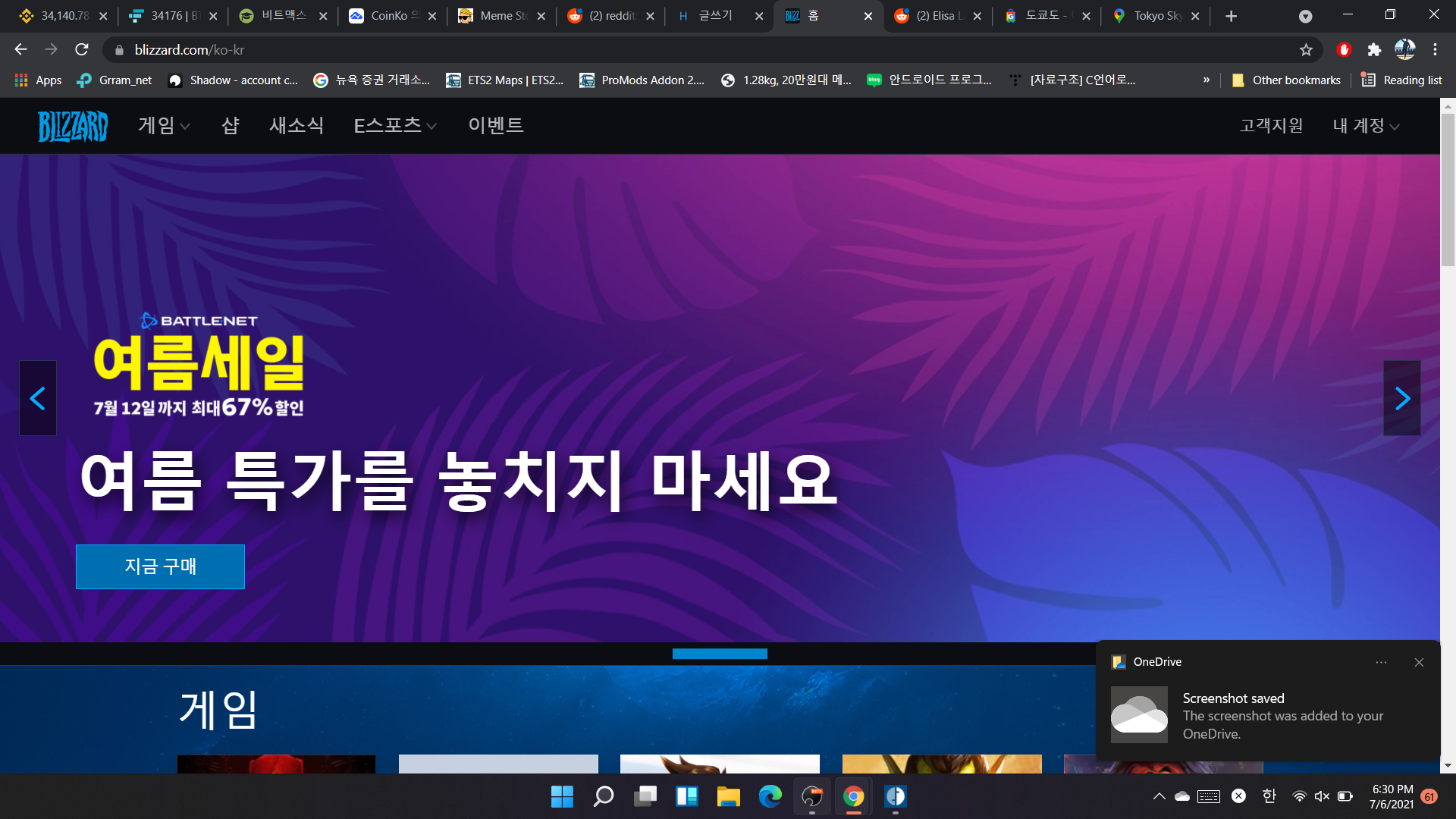Go to the previous carousel slide with the left arrow

point(38,398)
